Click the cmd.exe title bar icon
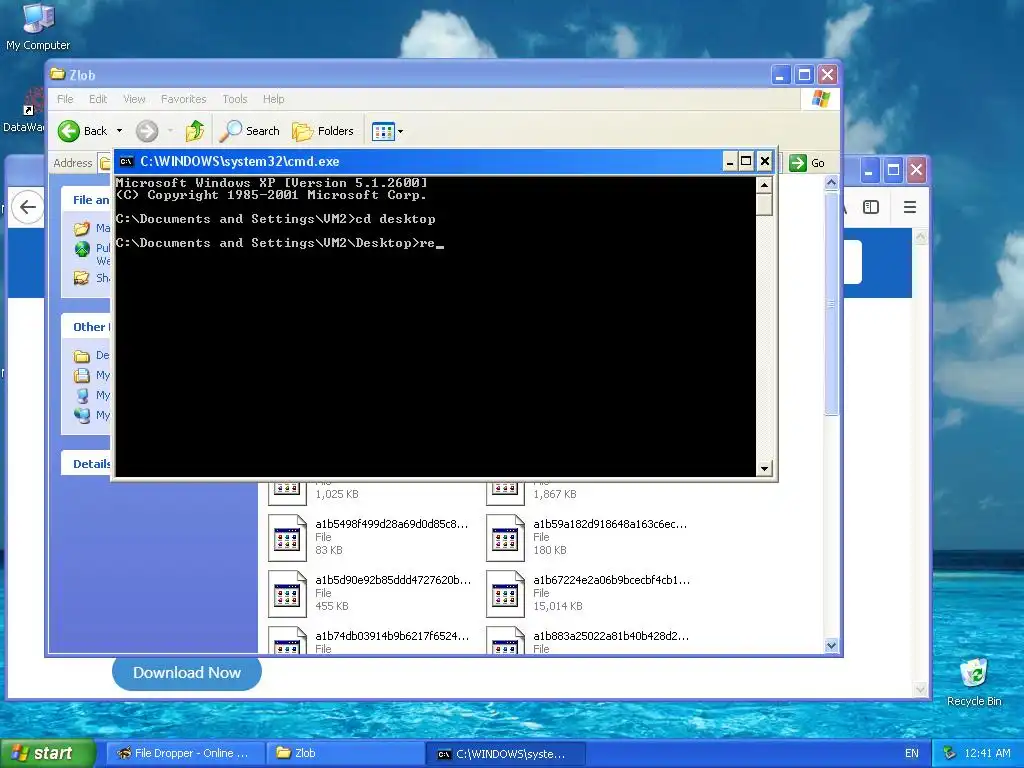Screen dimensions: 1024x768 127,161
